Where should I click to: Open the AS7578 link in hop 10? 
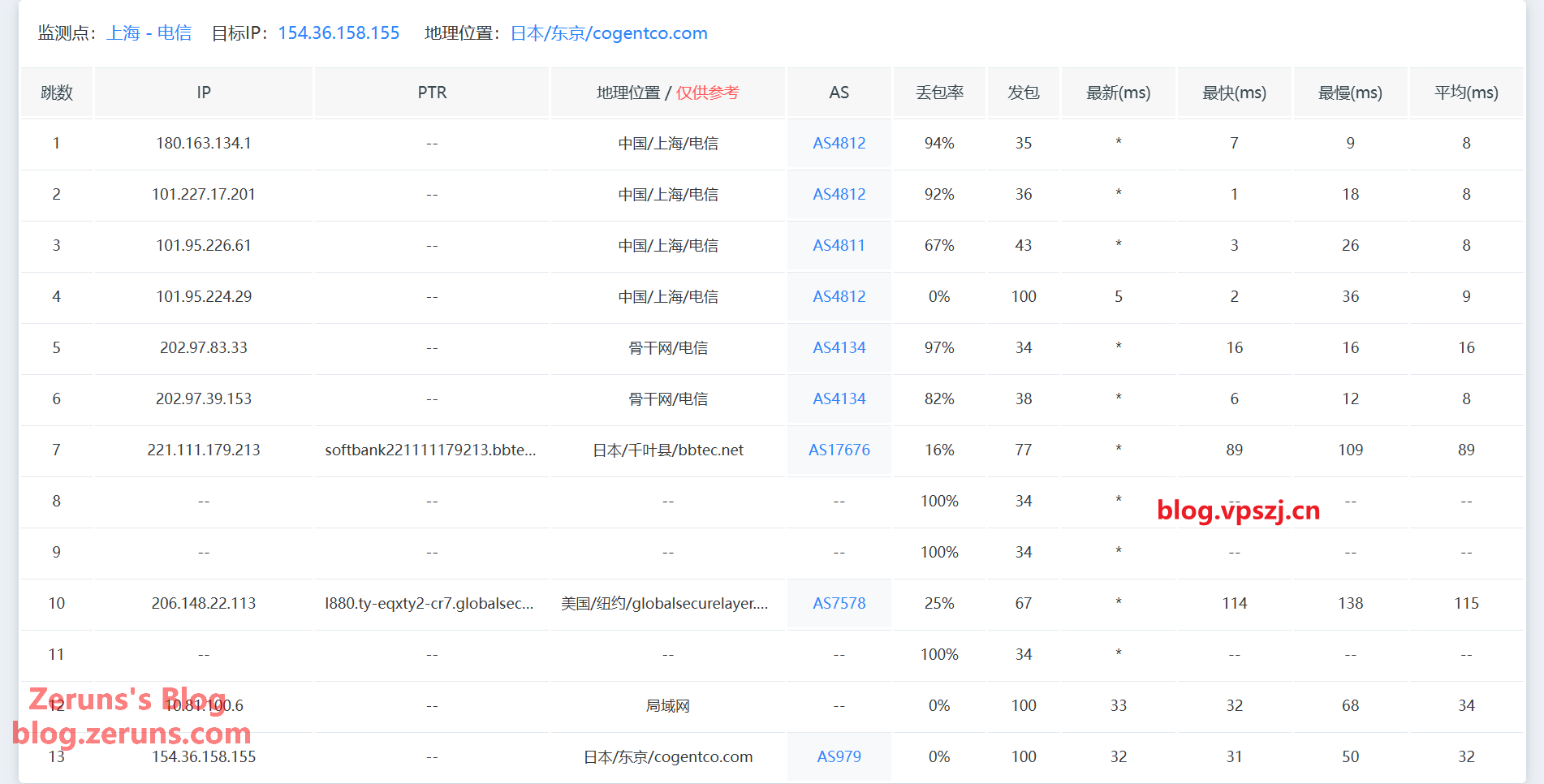coord(839,604)
